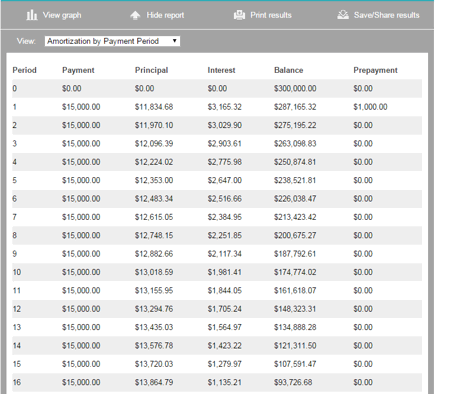Screen dimensions: 450x394
Task: Click balance $226,038.47
Action: tap(295, 198)
